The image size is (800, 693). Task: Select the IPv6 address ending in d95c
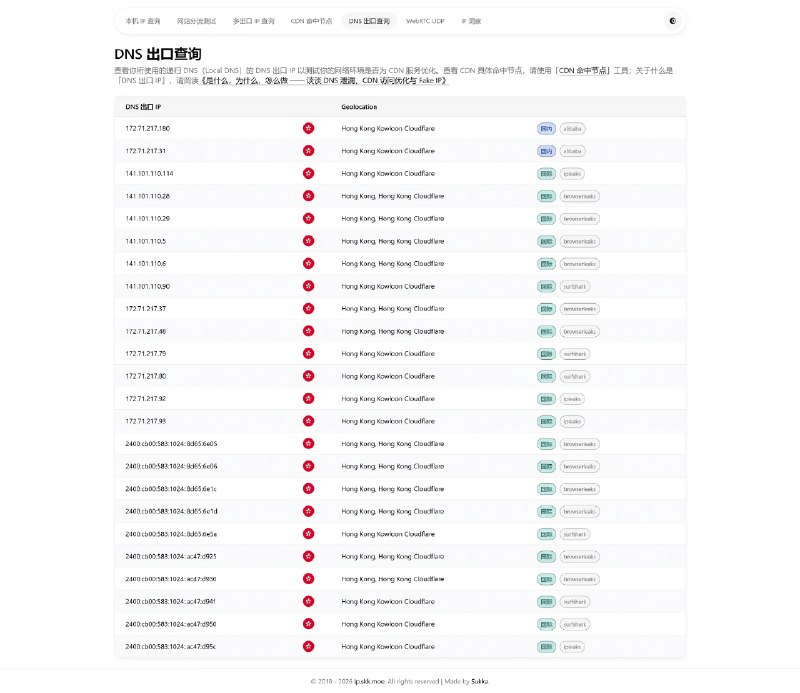[x=170, y=646]
